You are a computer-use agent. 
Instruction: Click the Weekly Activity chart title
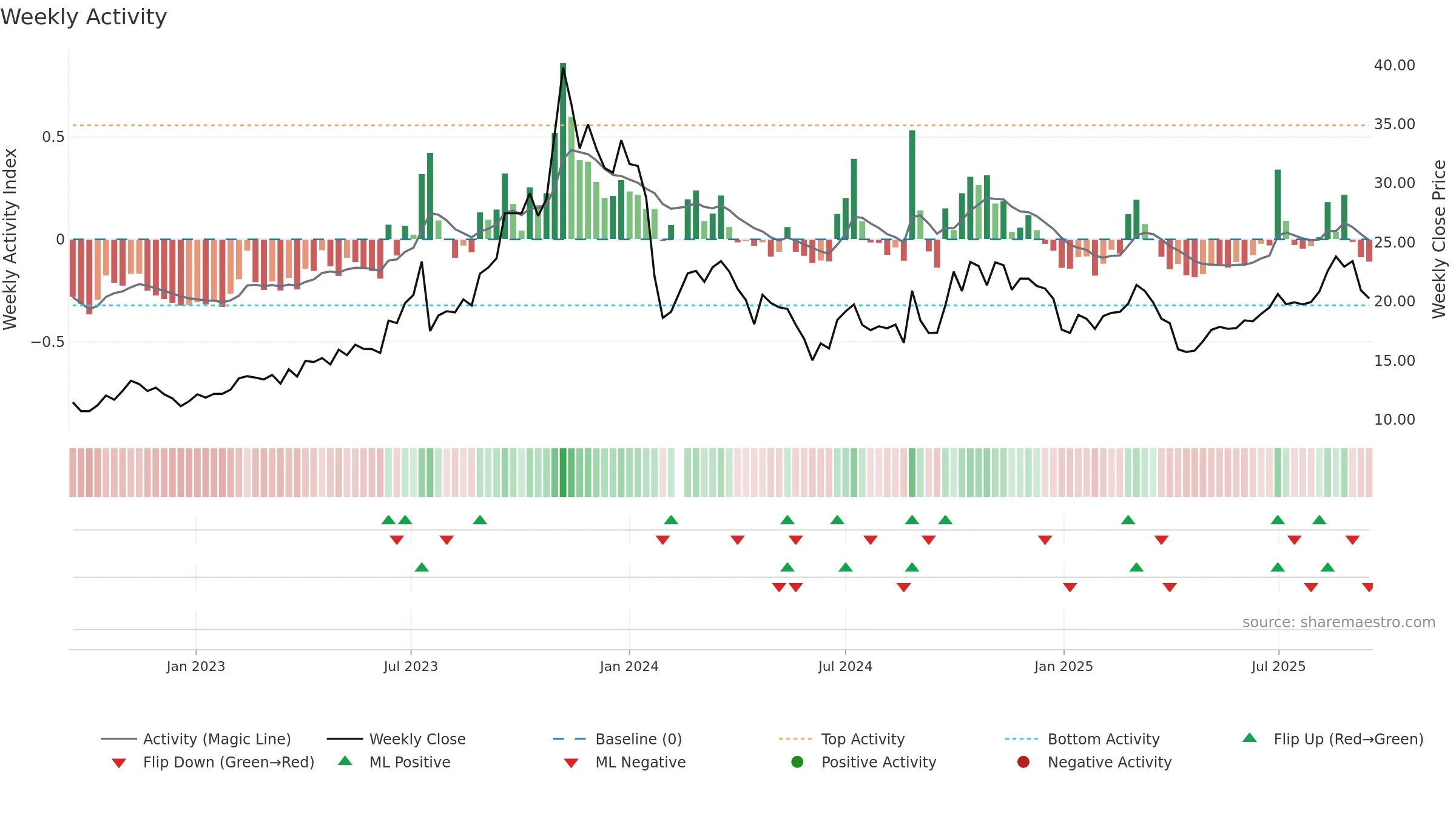coord(84,17)
